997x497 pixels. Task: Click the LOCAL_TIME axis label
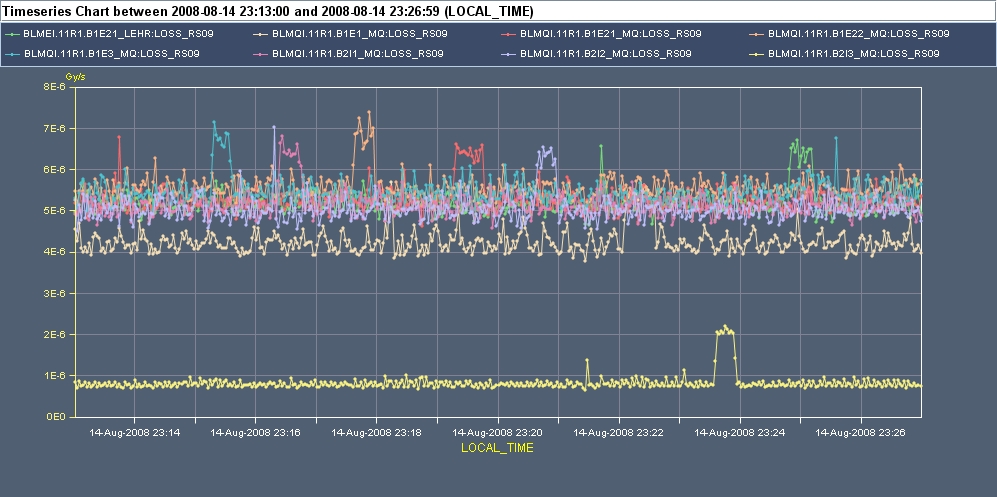coord(497,448)
